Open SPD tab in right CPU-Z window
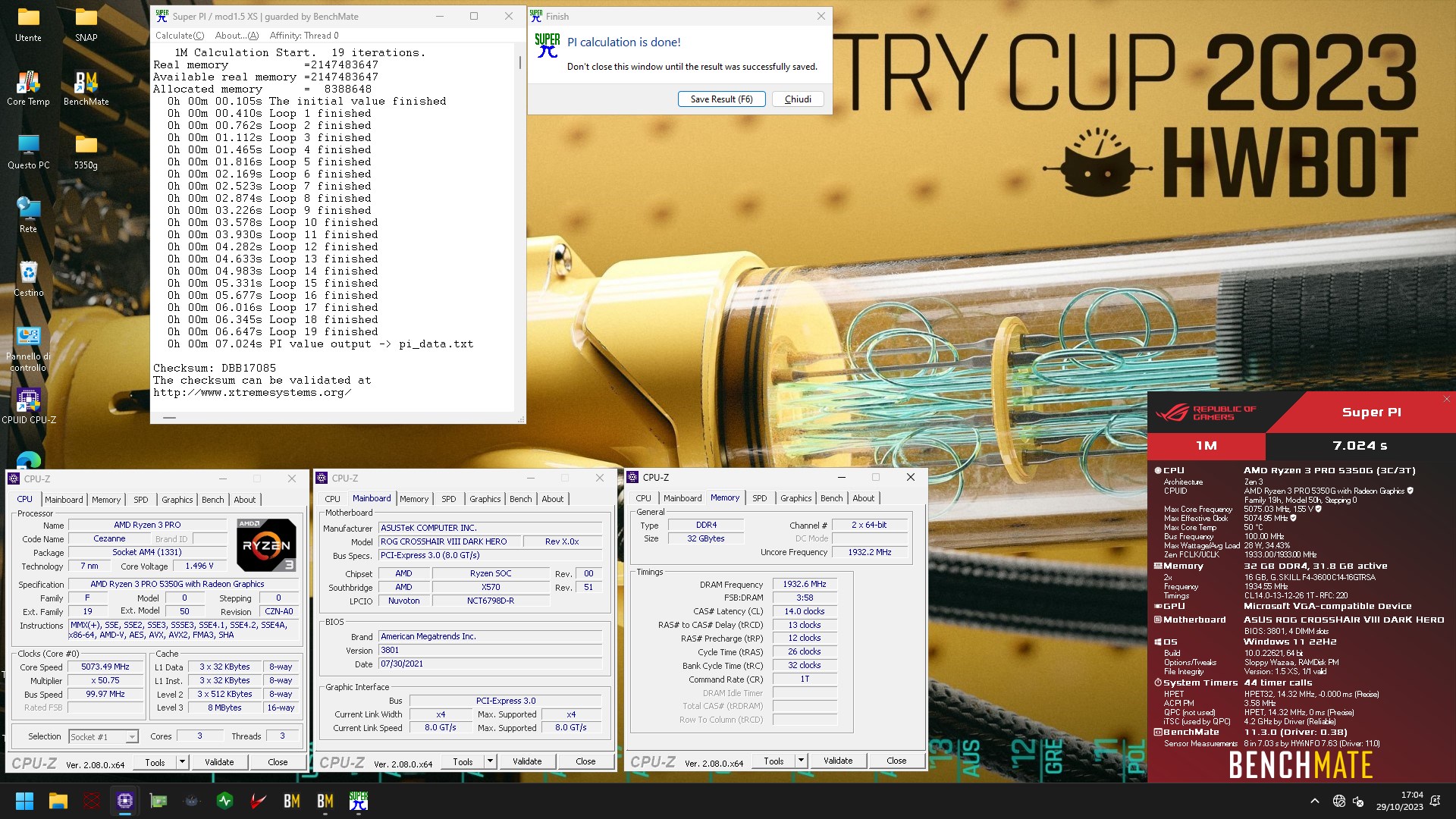Image resolution: width=1456 pixels, height=819 pixels. point(760,498)
